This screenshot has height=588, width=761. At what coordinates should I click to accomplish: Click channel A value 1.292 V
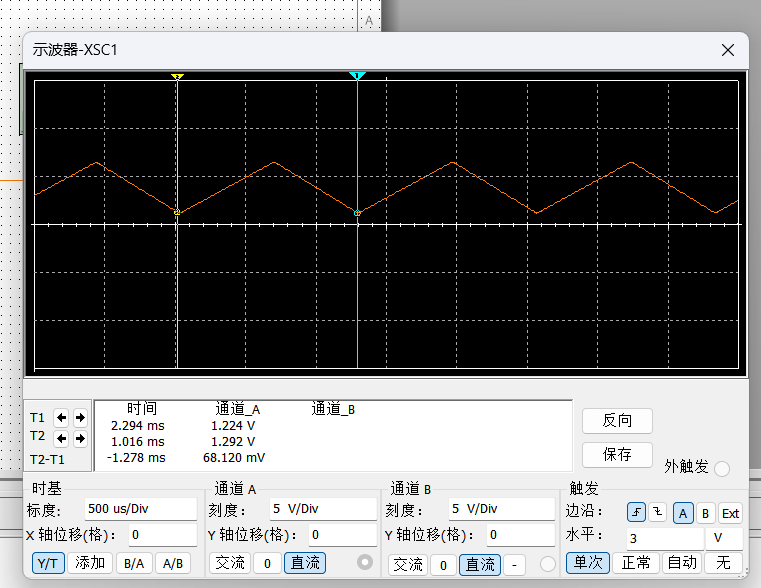(x=233, y=442)
